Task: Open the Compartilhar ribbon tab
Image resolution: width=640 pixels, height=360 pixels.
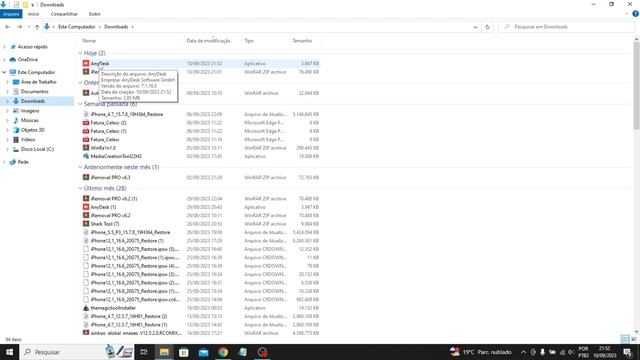Action: click(x=64, y=14)
